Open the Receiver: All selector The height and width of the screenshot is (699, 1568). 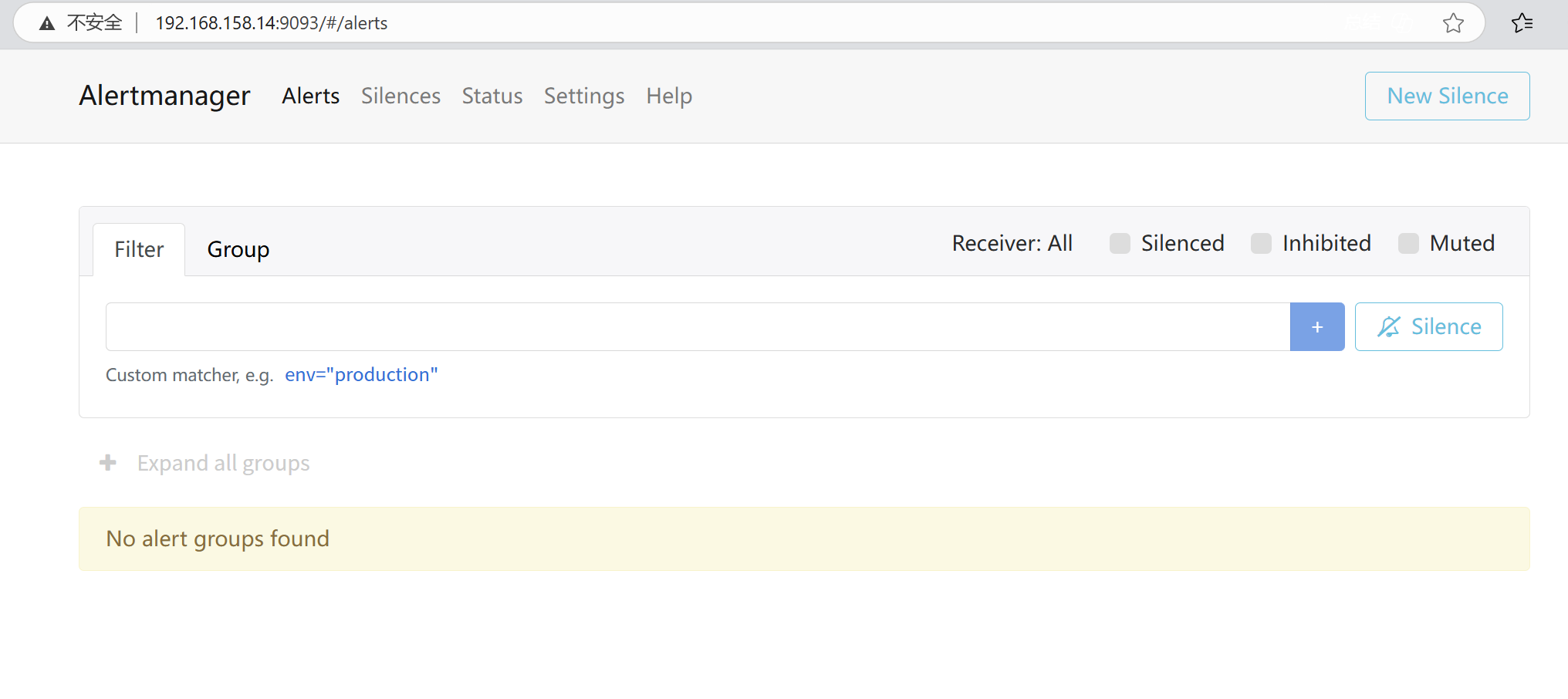[x=1012, y=244]
